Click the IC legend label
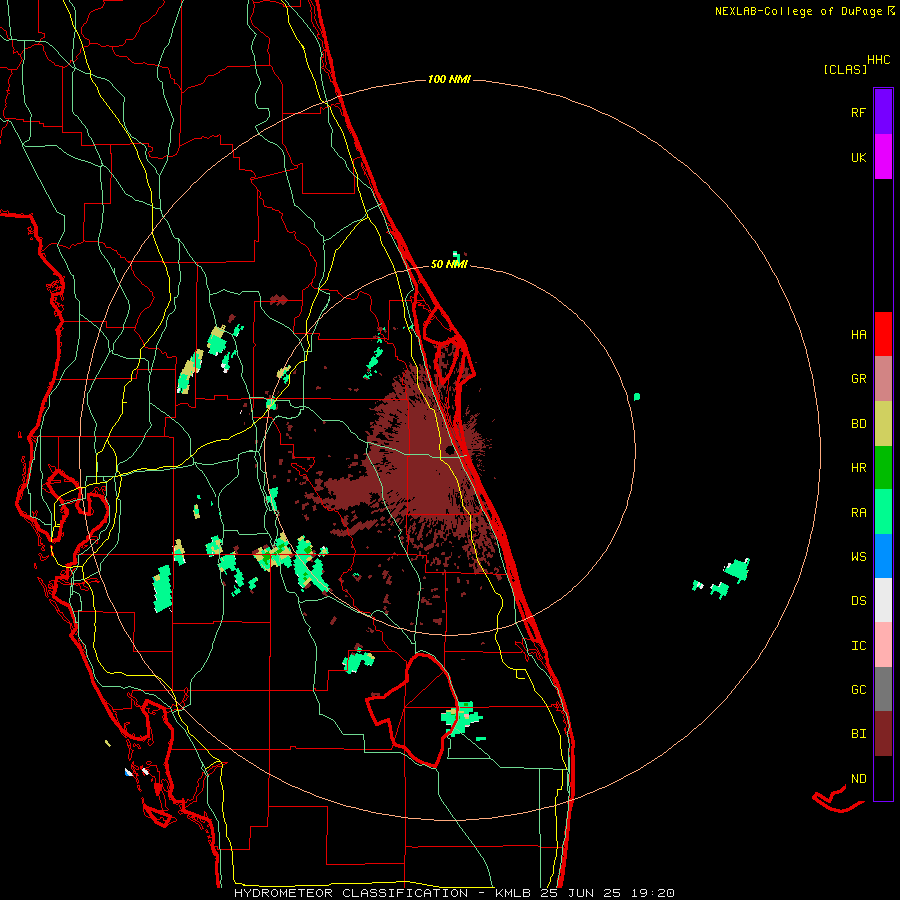 pos(858,645)
